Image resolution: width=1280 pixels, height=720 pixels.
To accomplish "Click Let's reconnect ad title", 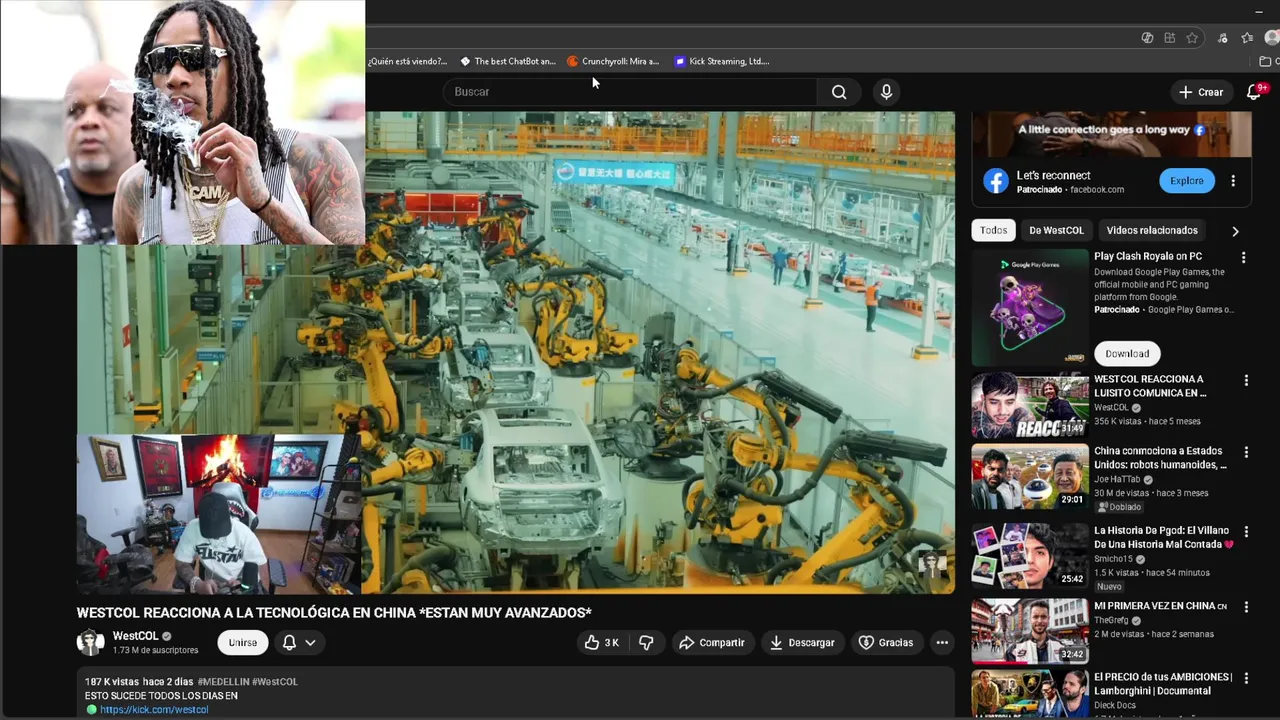I will [x=1053, y=175].
